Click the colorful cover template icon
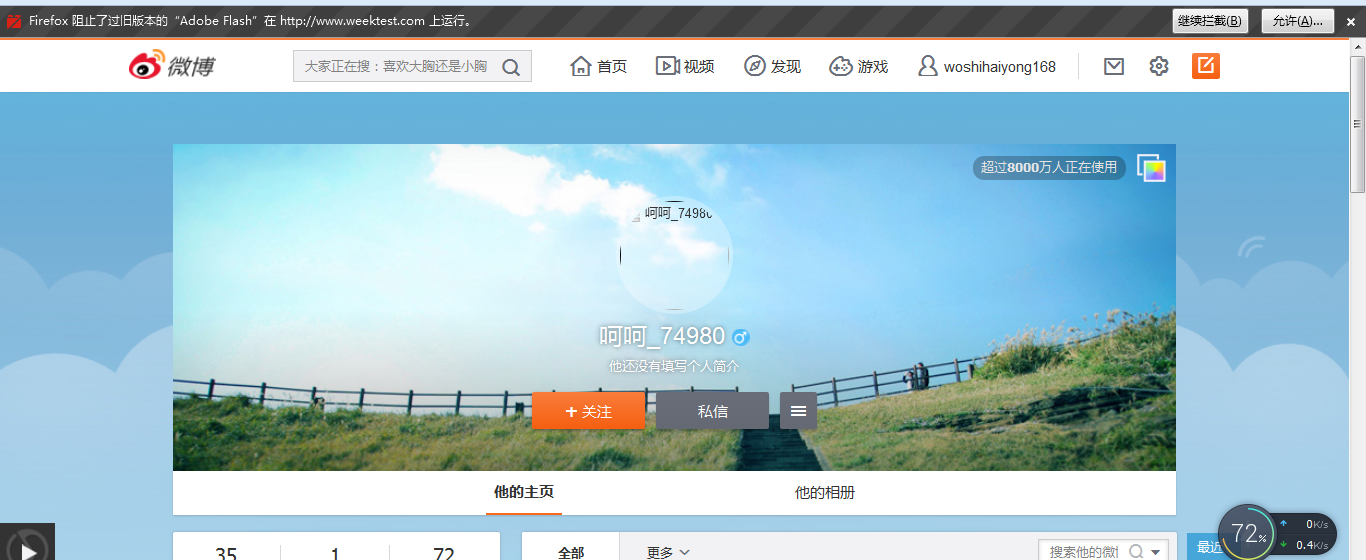The image size is (1366, 560). pos(1151,168)
